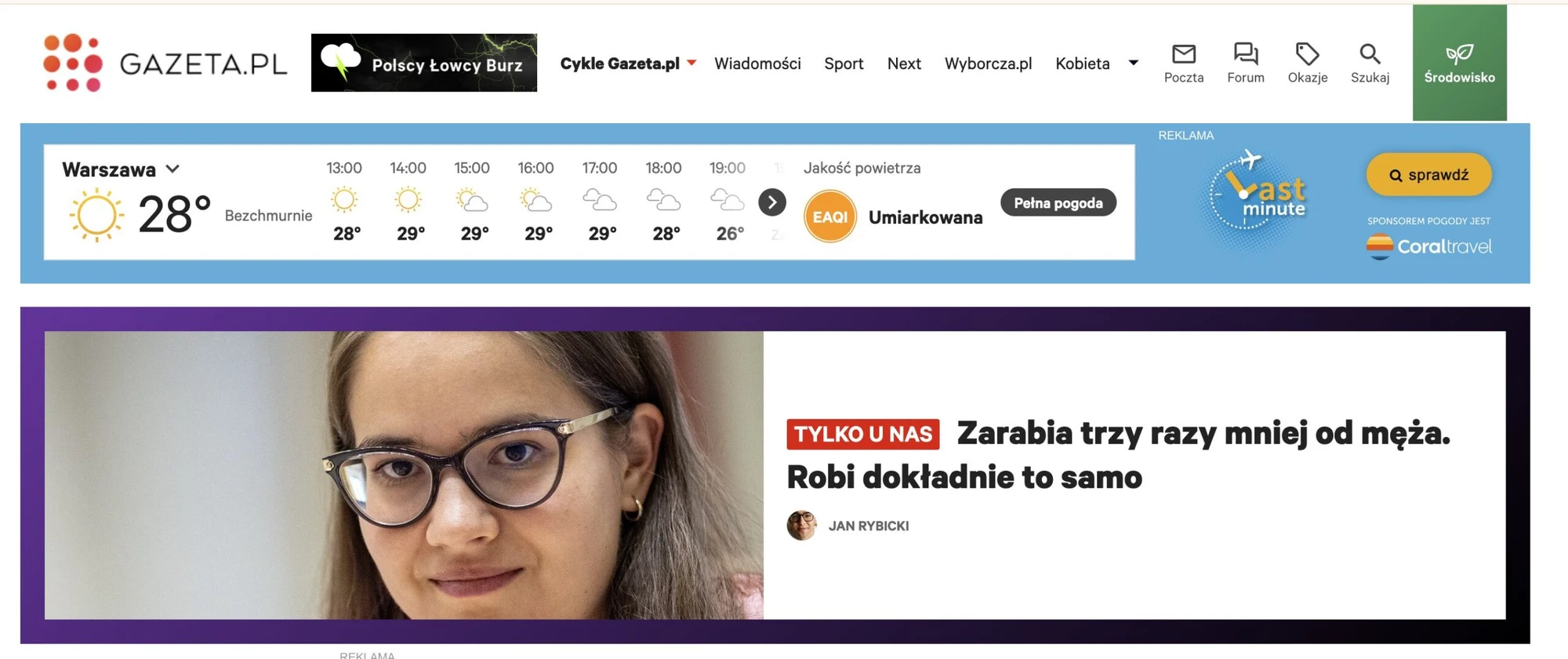Image resolution: width=1568 pixels, height=659 pixels.
Task: Click Jan Rybicki's author avatar
Action: (801, 526)
